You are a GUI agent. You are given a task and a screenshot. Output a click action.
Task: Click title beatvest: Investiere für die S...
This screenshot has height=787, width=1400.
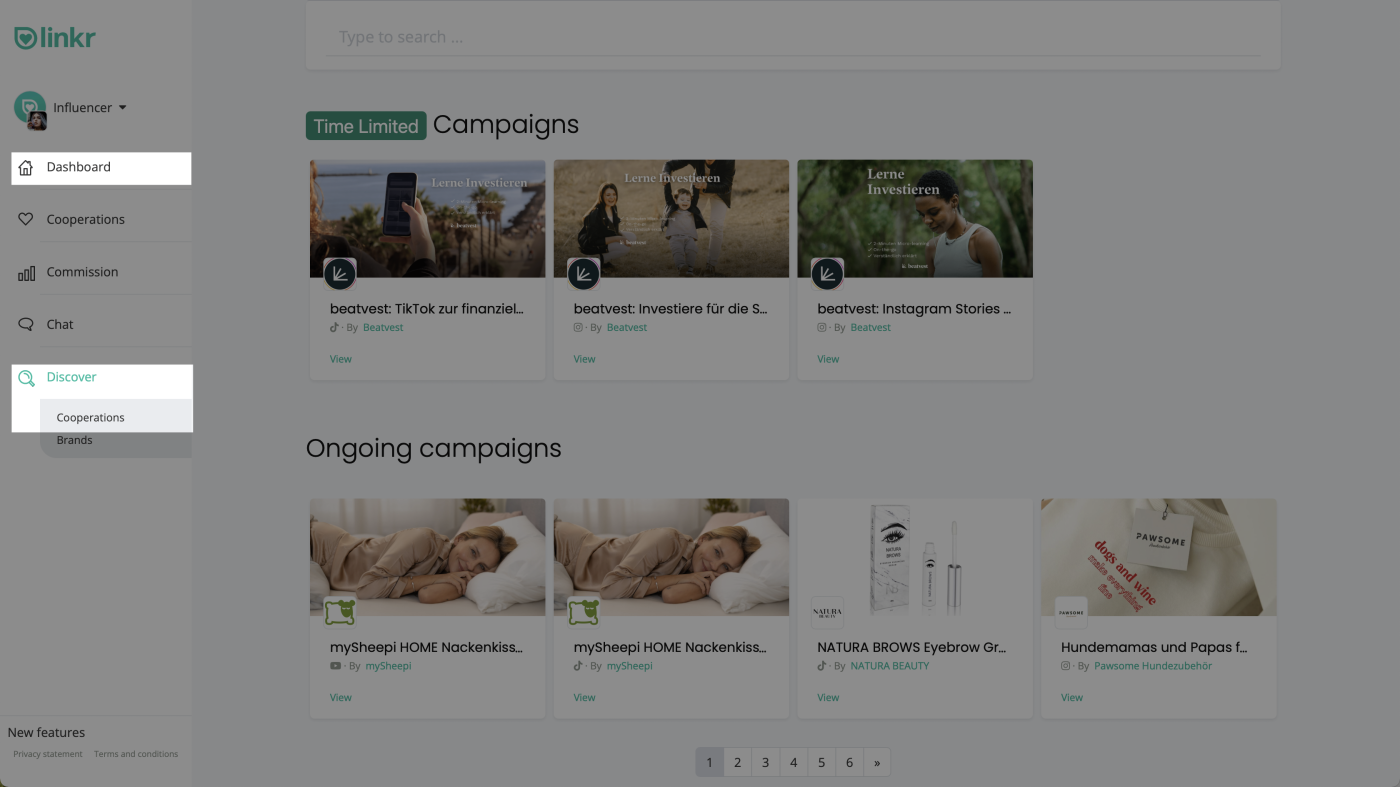671,309
